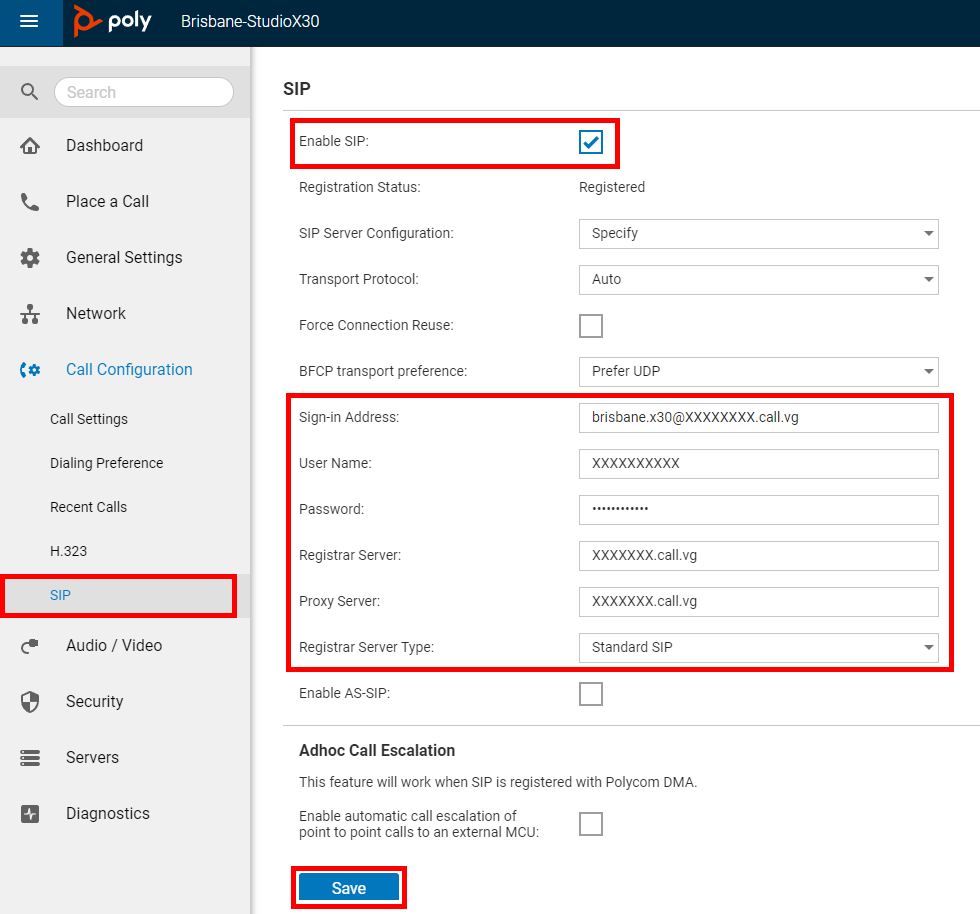
Task: Enable the AS-SIP checkbox
Action: (x=591, y=694)
